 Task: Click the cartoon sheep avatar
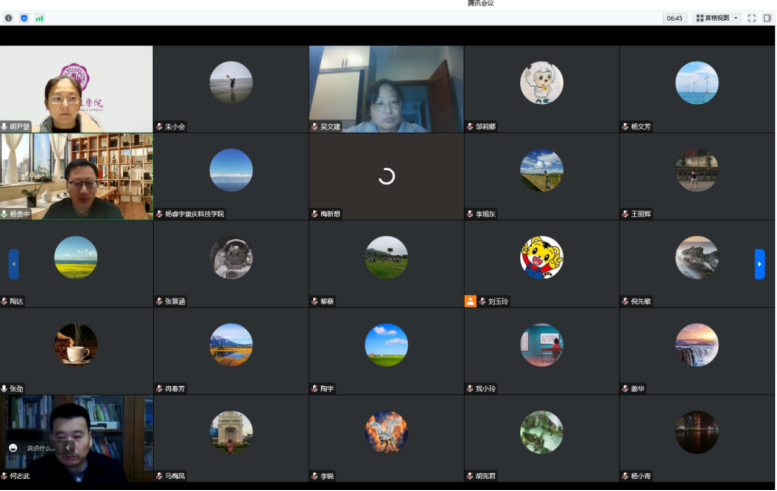pos(542,83)
